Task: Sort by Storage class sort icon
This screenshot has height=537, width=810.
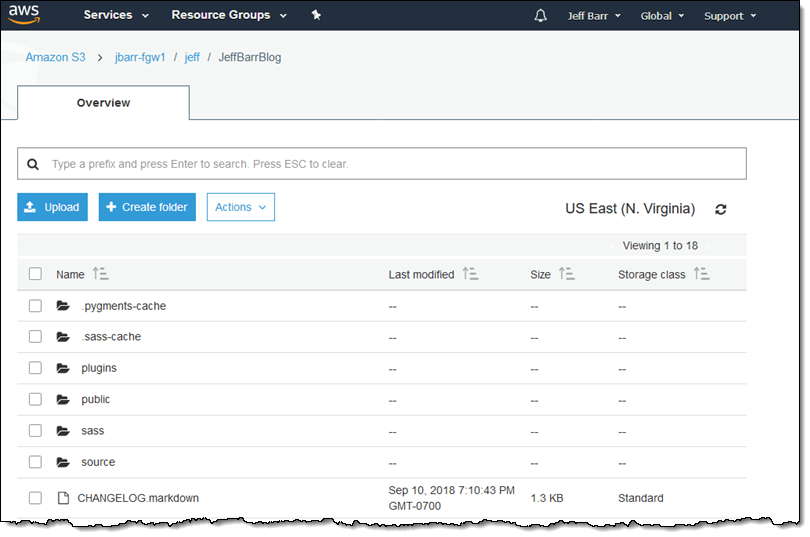Action: (x=701, y=274)
